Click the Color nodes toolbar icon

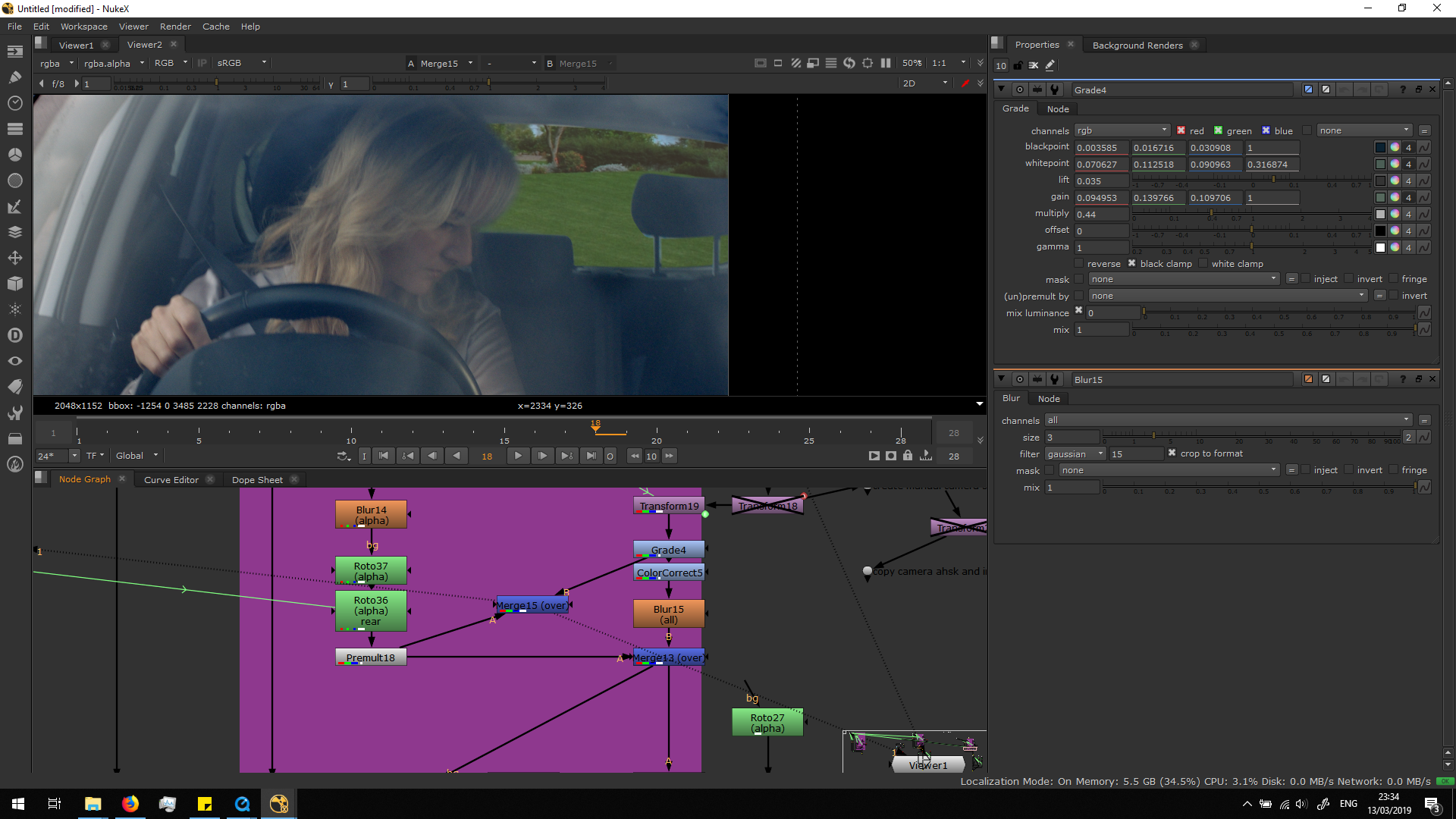[14, 154]
